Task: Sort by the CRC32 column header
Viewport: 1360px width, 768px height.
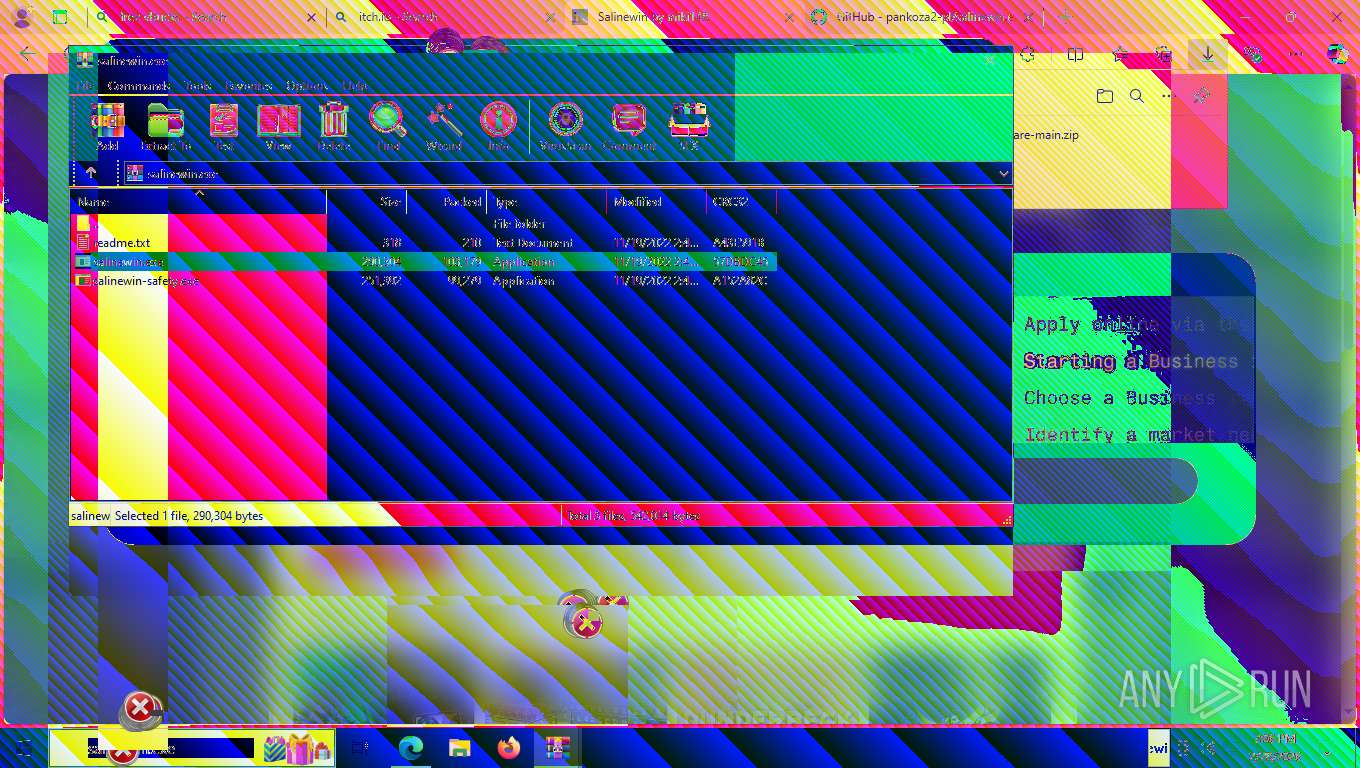Action: 742,202
